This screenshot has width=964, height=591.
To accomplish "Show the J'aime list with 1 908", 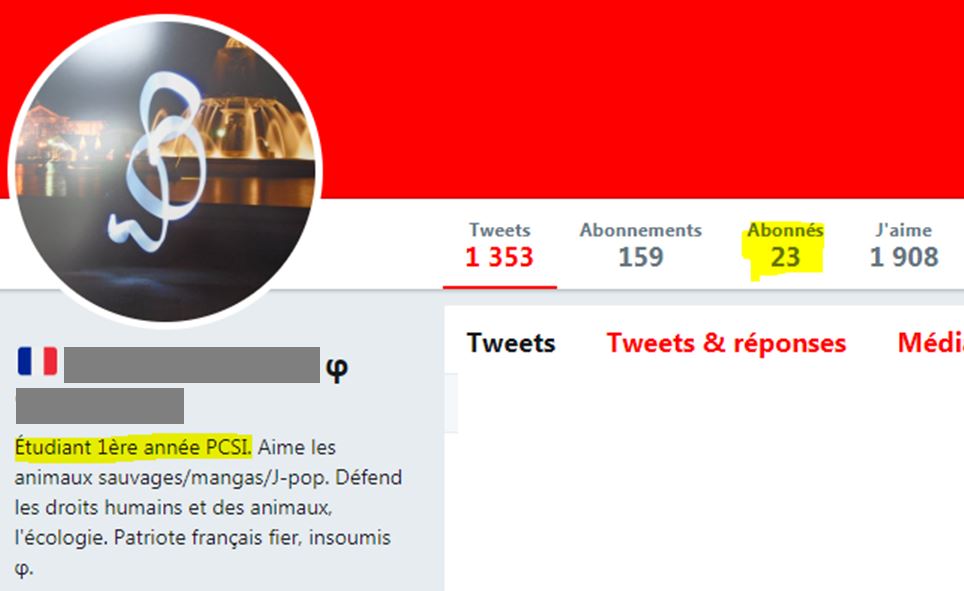I will (904, 247).
